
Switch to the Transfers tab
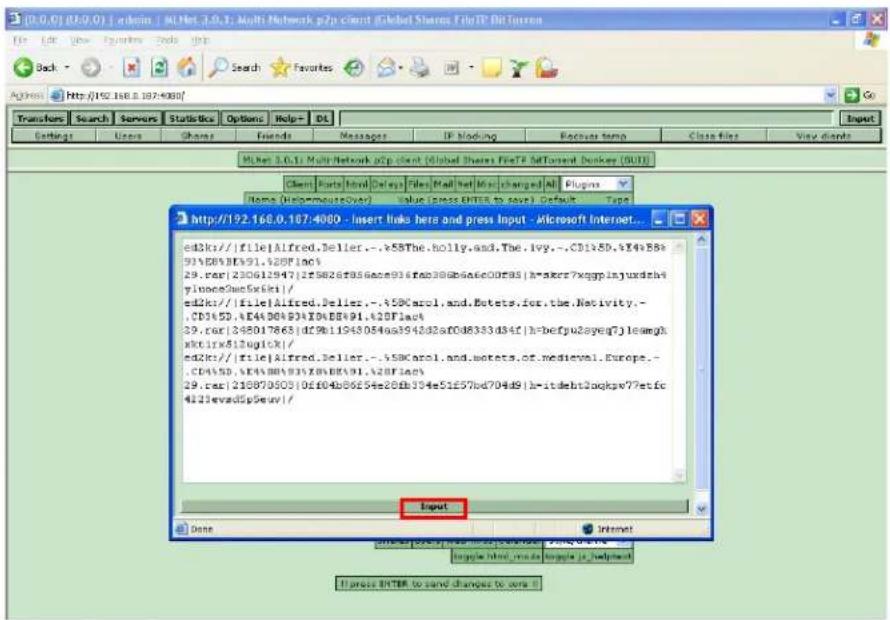click(x=40, y=118)
